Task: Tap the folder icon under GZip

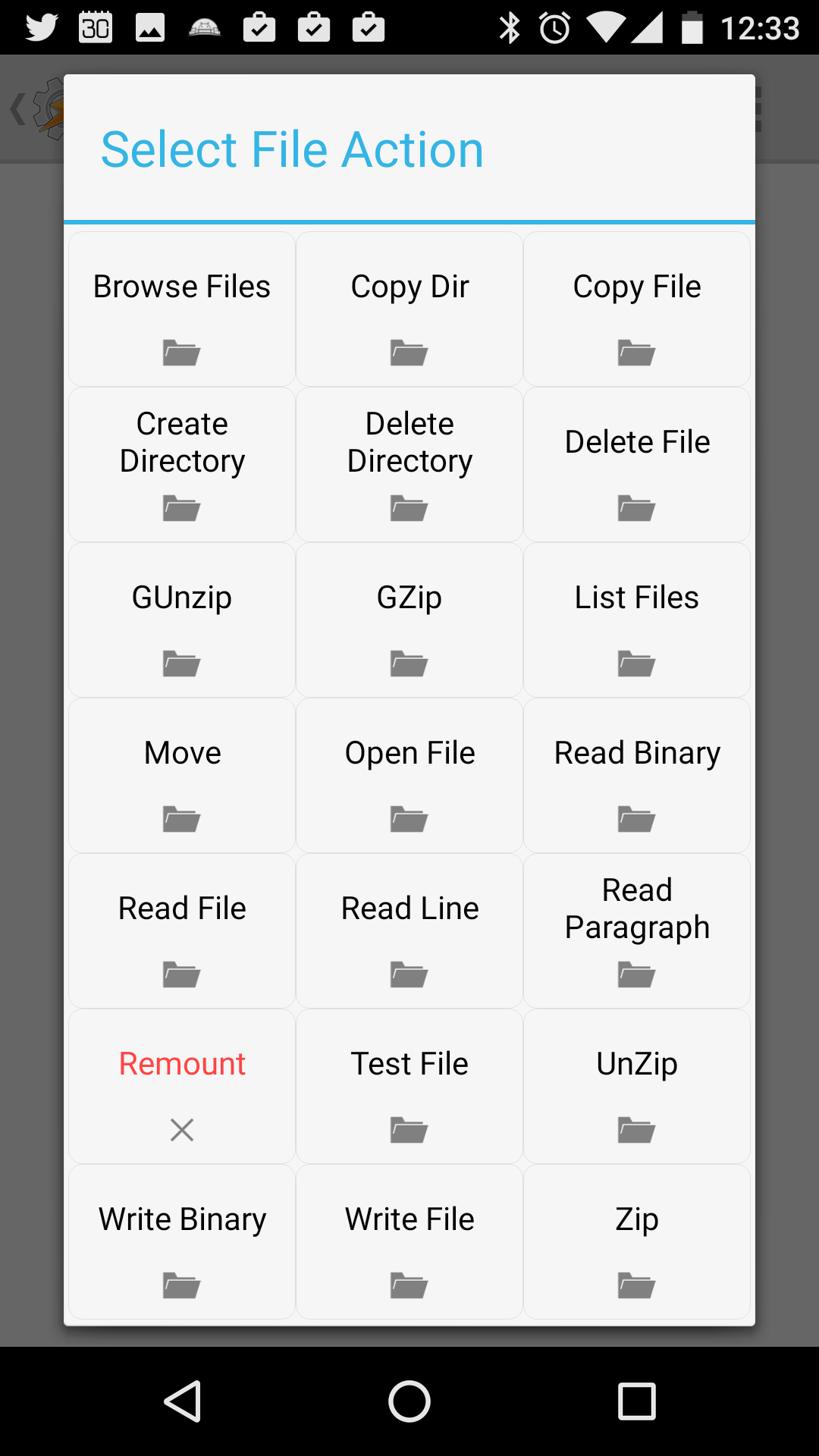Action: tap(409, 664)
